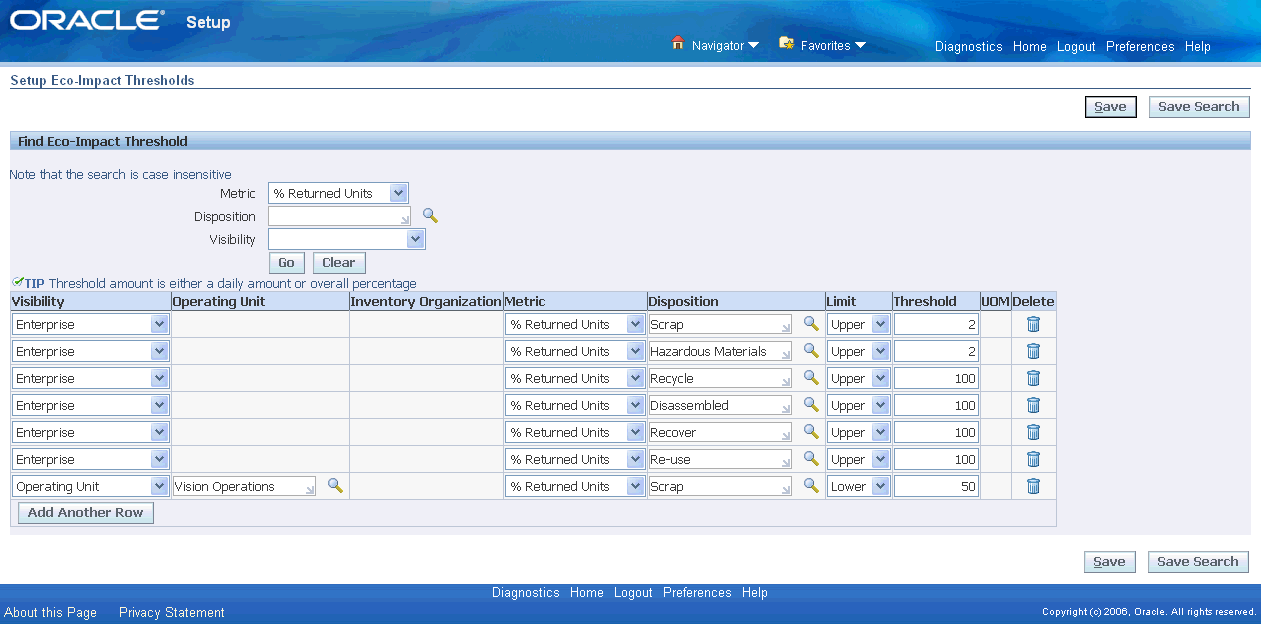
Task: Click the Threshold field showing 50
Action: 936,487
